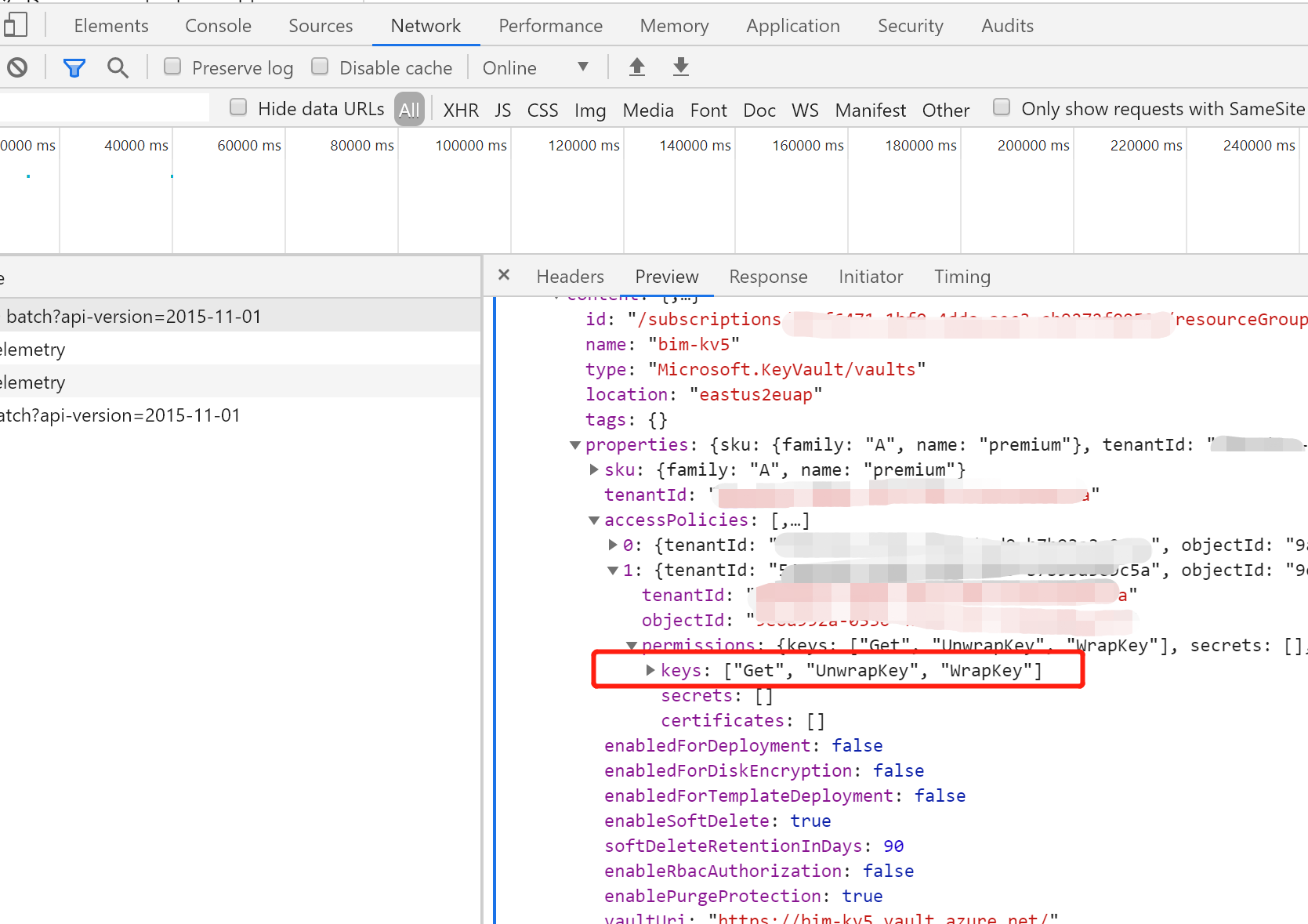The width and height of the screenshot is (1308, 924).
Task: Select the WS request filter
Action: (805, 110)
